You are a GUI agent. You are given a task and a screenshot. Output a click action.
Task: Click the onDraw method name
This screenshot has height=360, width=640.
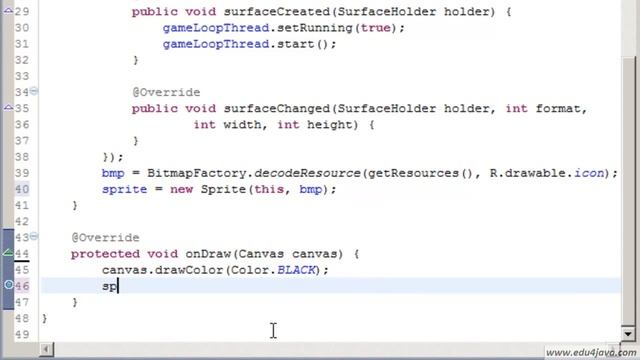(209, 254)
